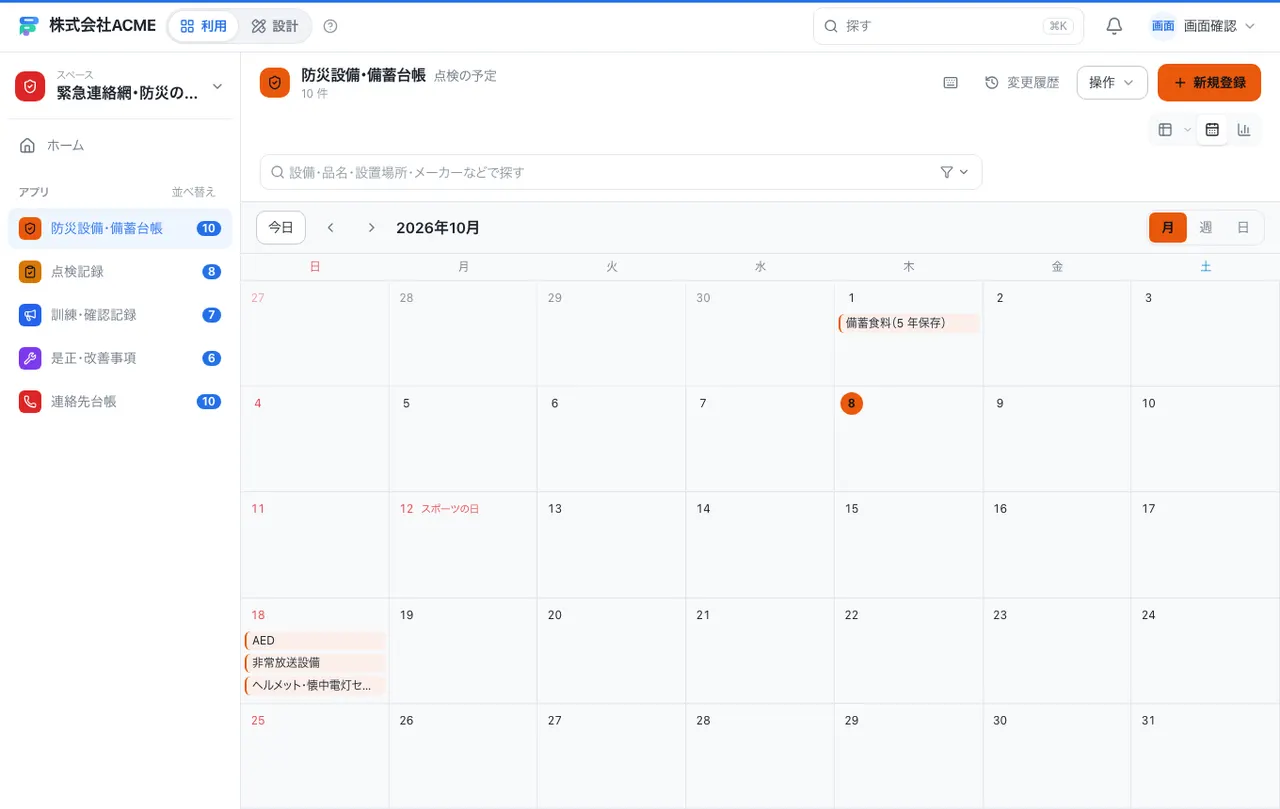Open the 備蓄食料(5年保存) calendar event
This screenshot has height=809, width=1280.
click(908, 323)
